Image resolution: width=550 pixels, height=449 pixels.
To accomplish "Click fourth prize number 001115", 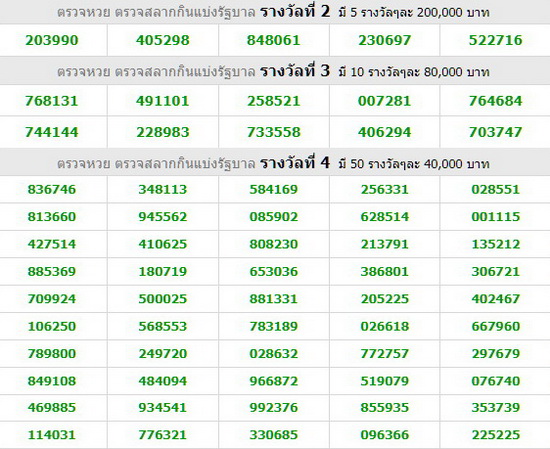I will click(496, 216).
